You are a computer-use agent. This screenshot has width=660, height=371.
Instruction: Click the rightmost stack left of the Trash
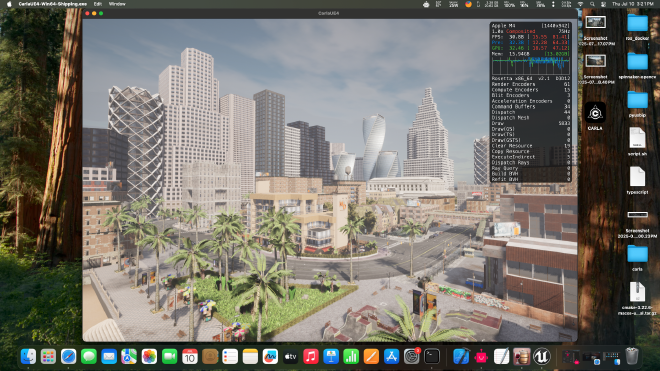[x=611, y=357]
